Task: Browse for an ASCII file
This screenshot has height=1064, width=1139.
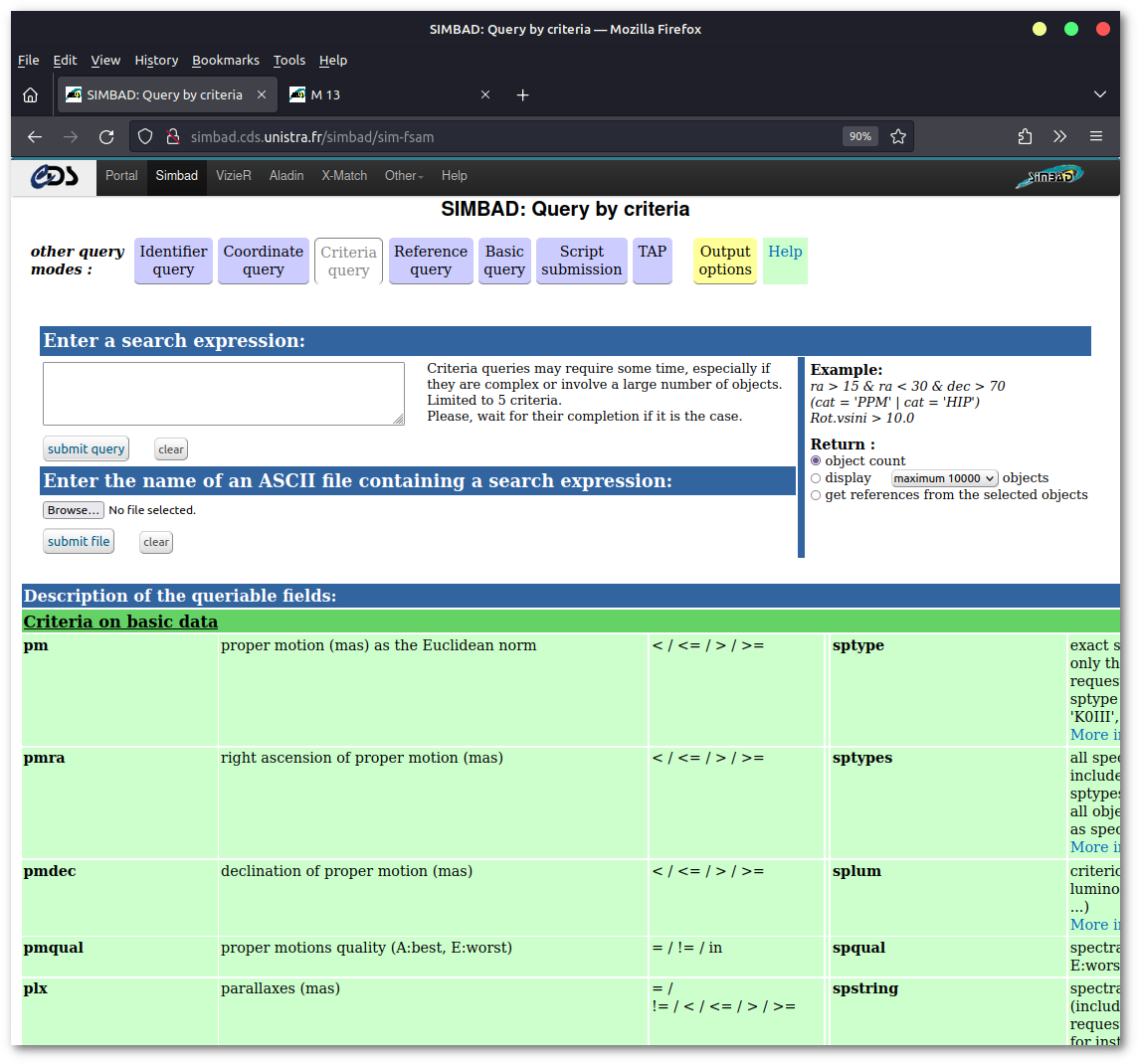Action: [74, 510]
